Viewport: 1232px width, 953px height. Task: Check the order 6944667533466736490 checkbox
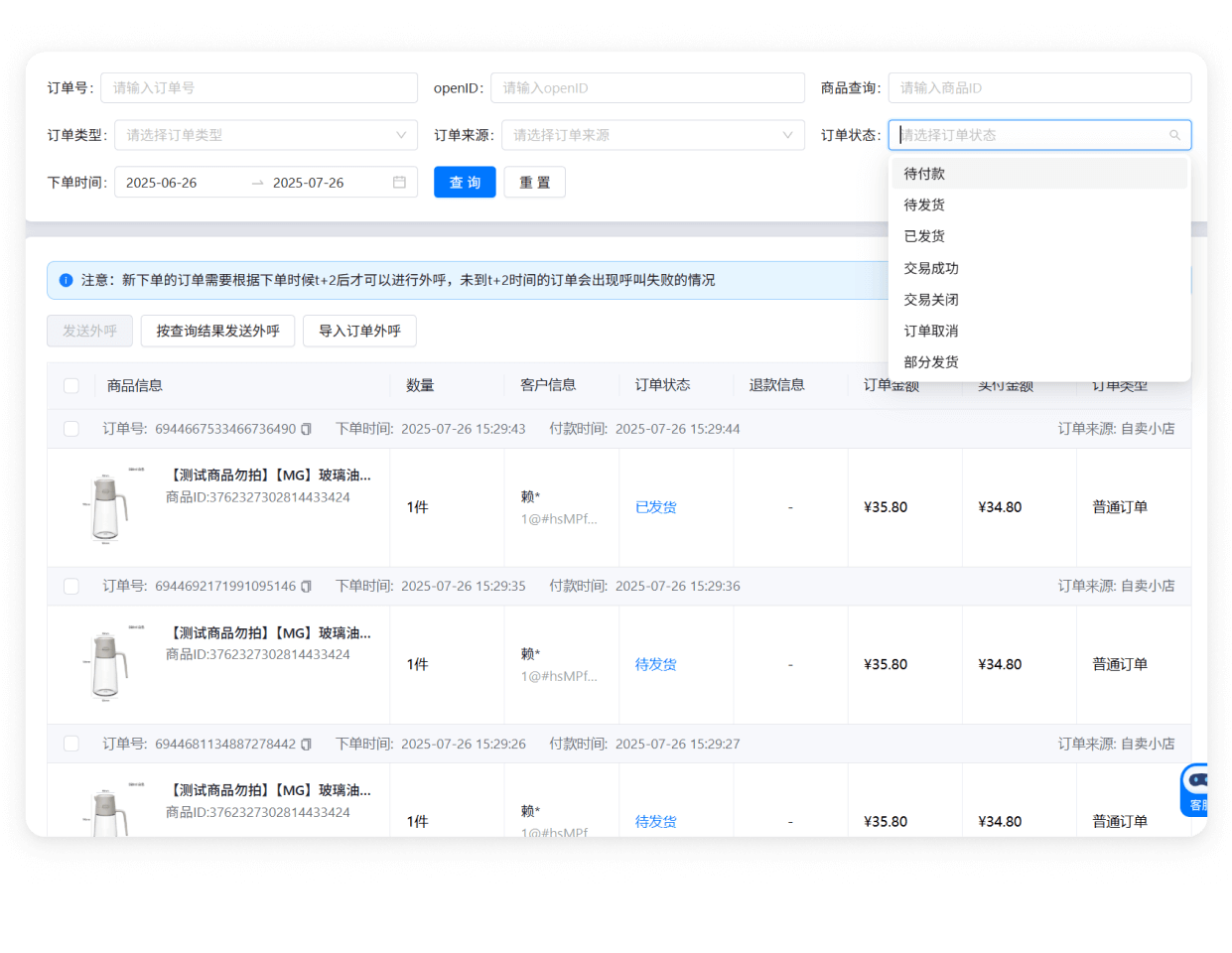tap(71, 429)
